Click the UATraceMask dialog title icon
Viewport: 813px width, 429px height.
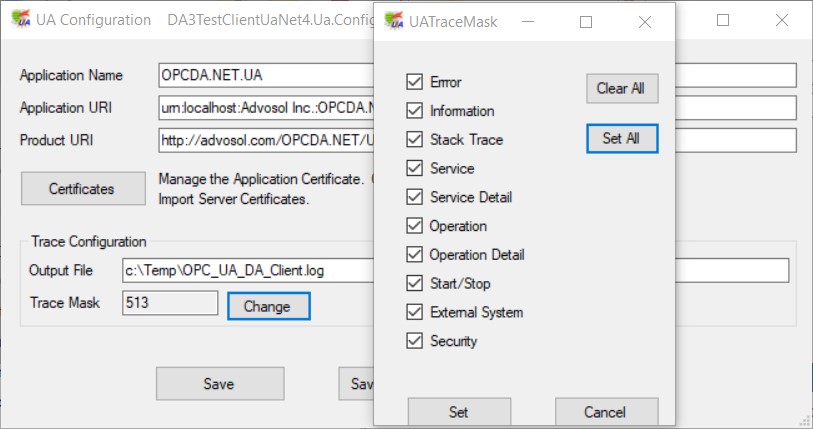[392, 21]
